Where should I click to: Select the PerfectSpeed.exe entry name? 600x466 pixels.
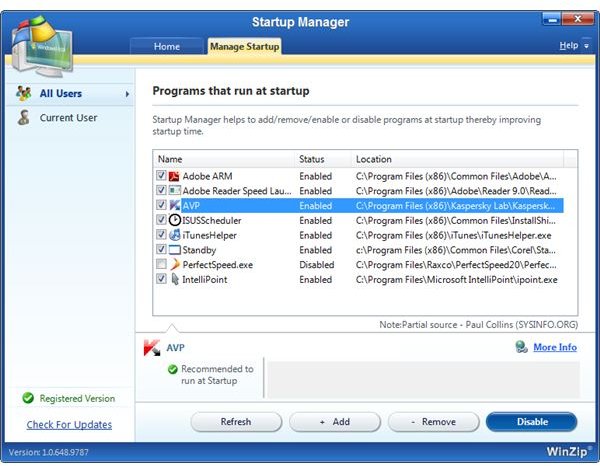click(218, 265)
